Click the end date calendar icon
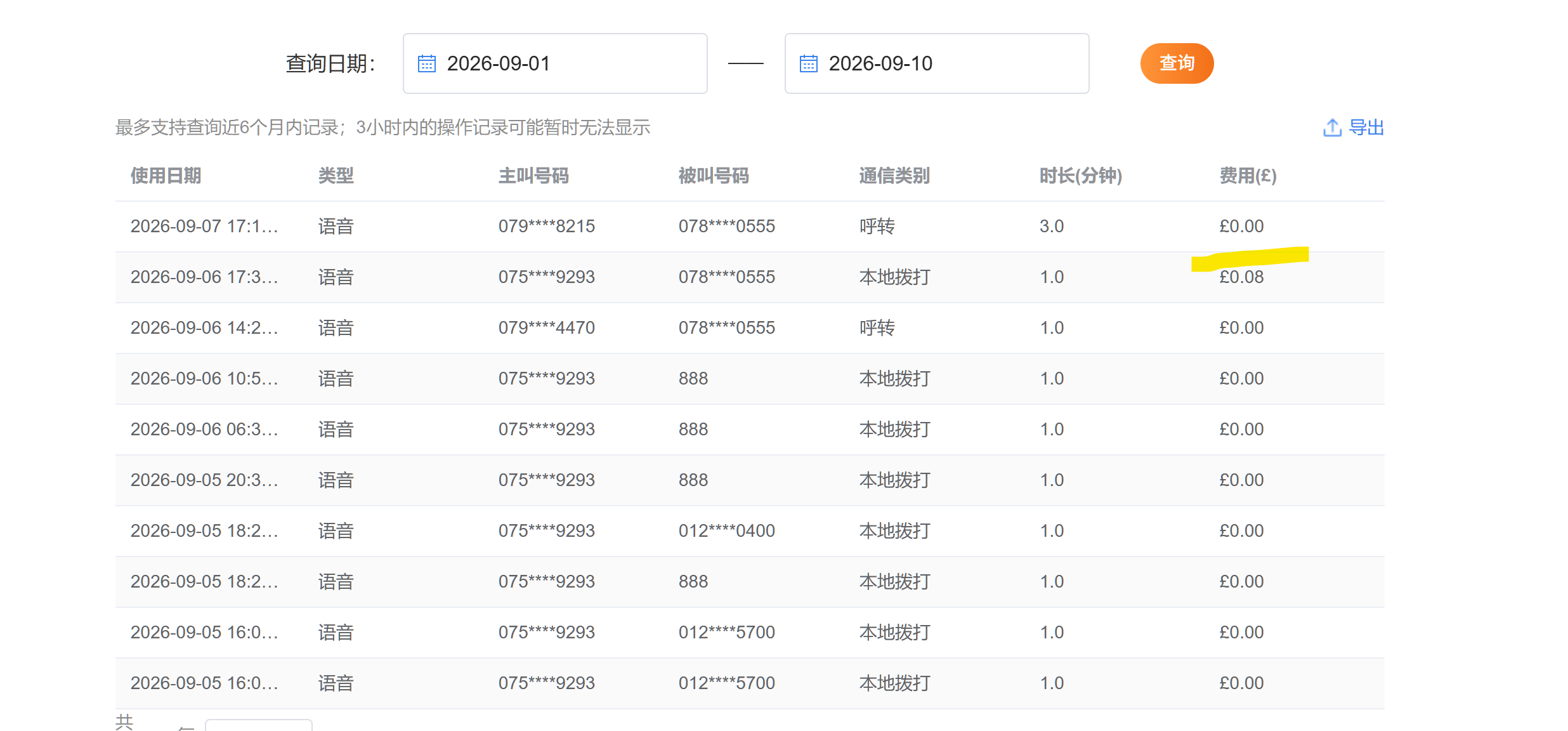Screen dimensions: 1568x731 click(x=809, y=63)
